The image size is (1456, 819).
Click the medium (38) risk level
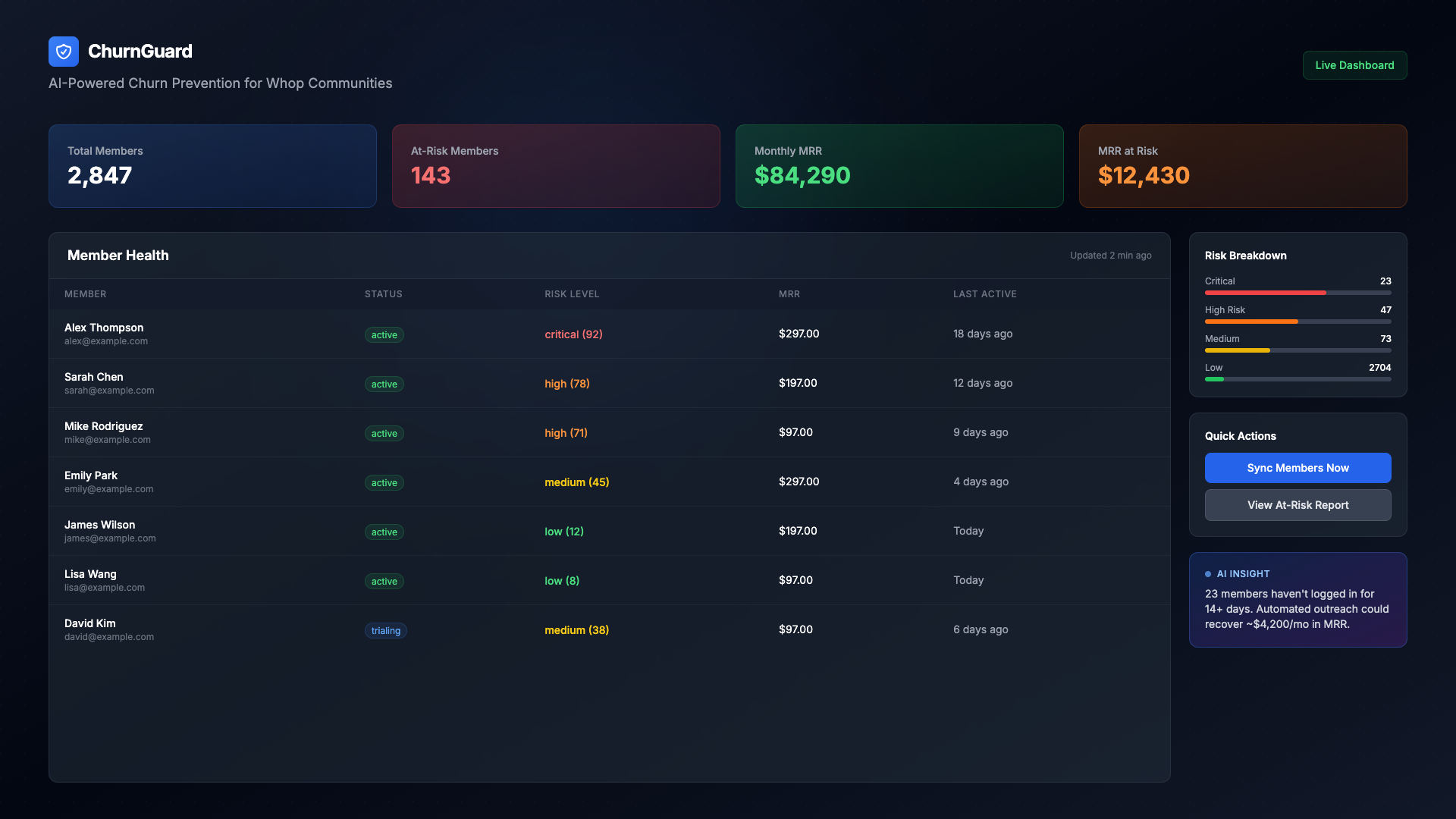click(576, 630)
